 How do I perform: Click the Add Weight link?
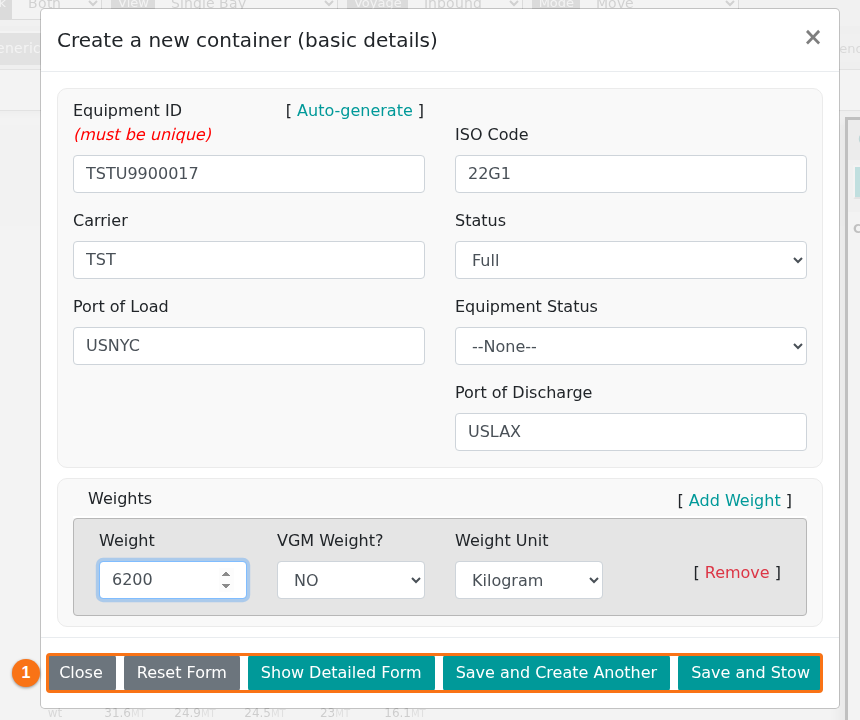pos(734,500)
